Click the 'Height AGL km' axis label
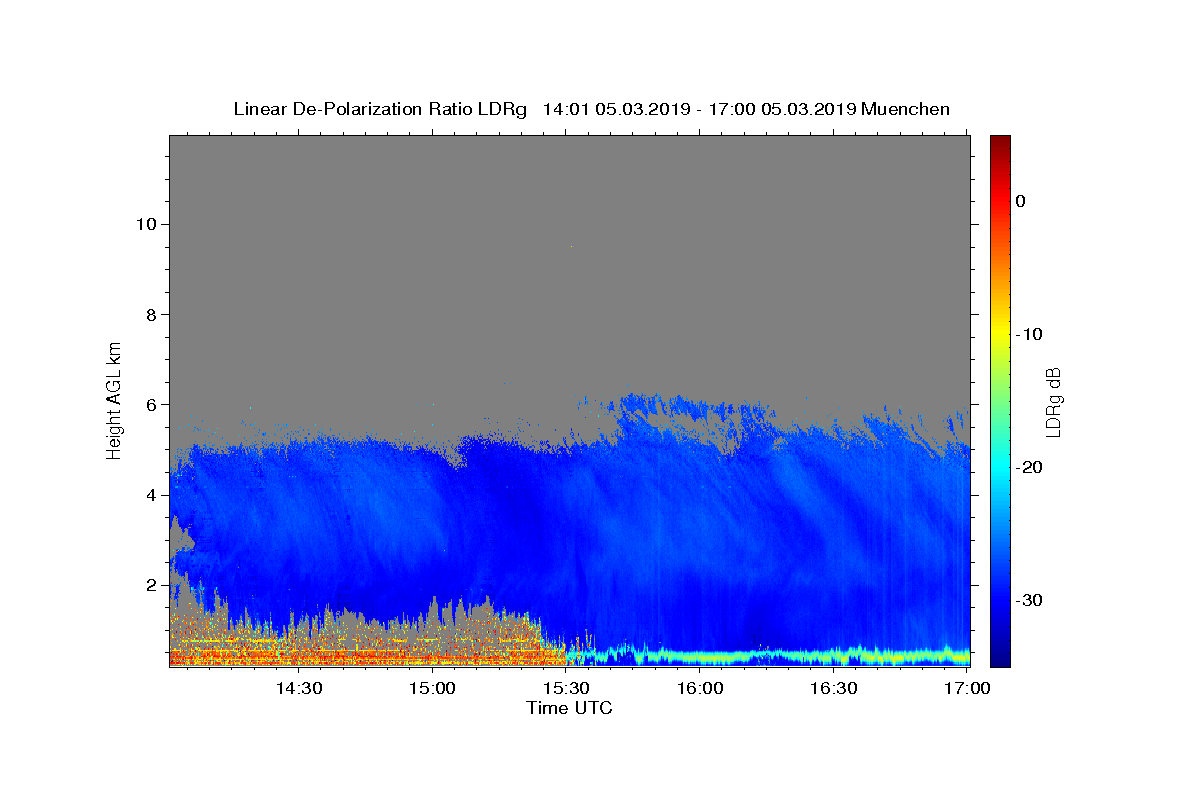1200x800 pixels. click(x=114, y=399)
